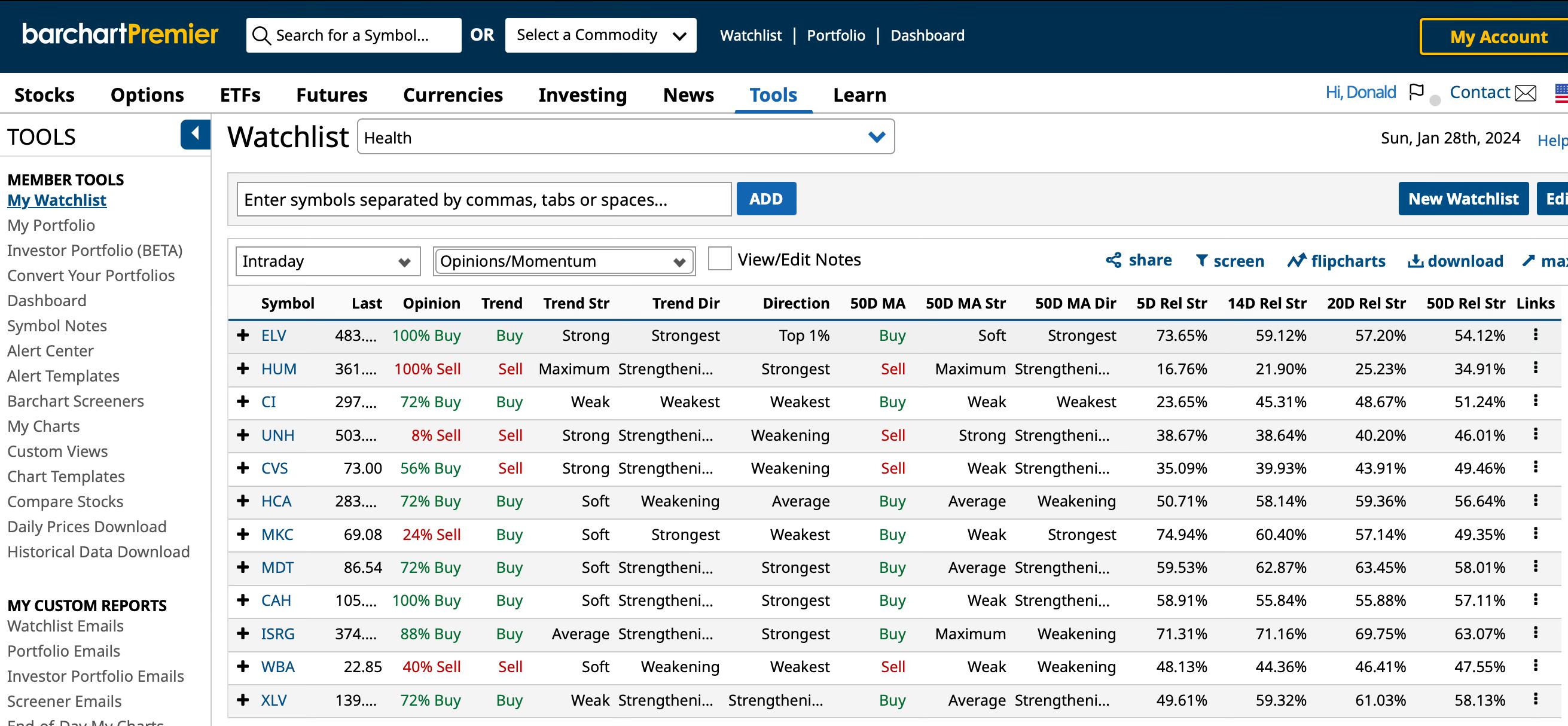The width and height of the screenshot is (1568, 726).
Task: Expand the CVS row plus icon
Action: 243,468
